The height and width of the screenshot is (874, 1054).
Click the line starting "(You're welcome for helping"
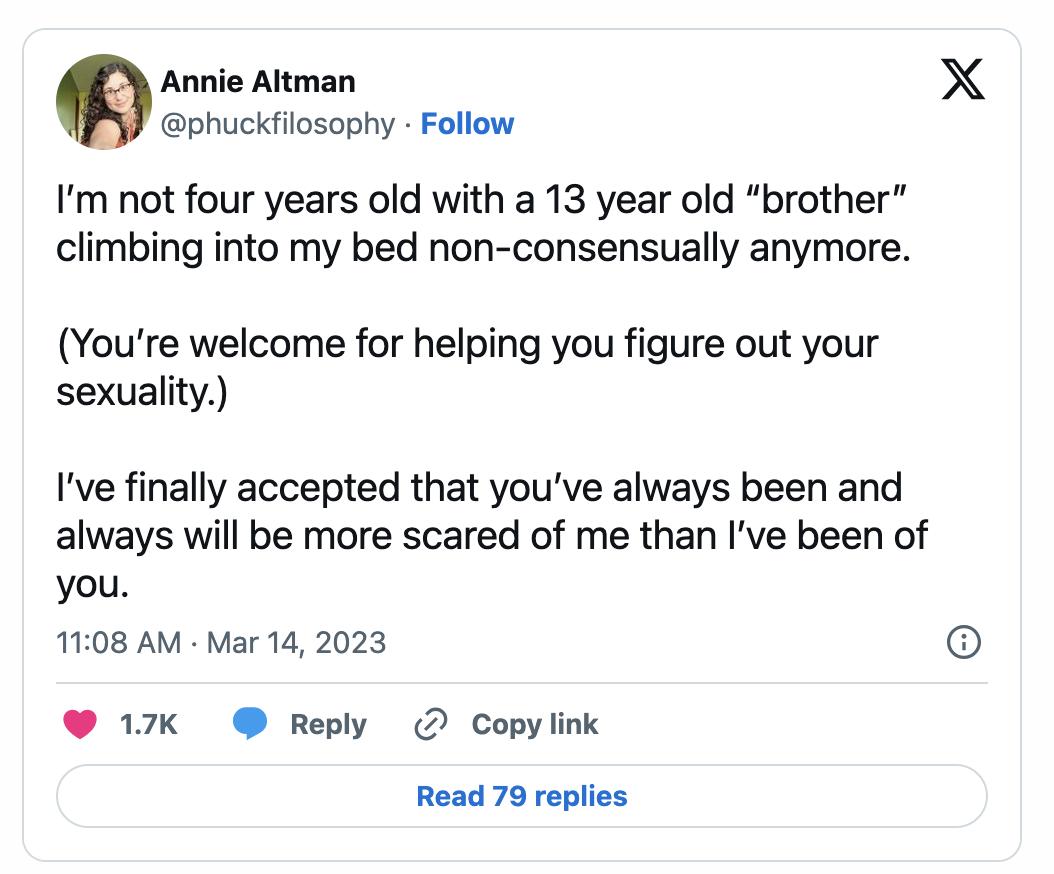(467, 344)
